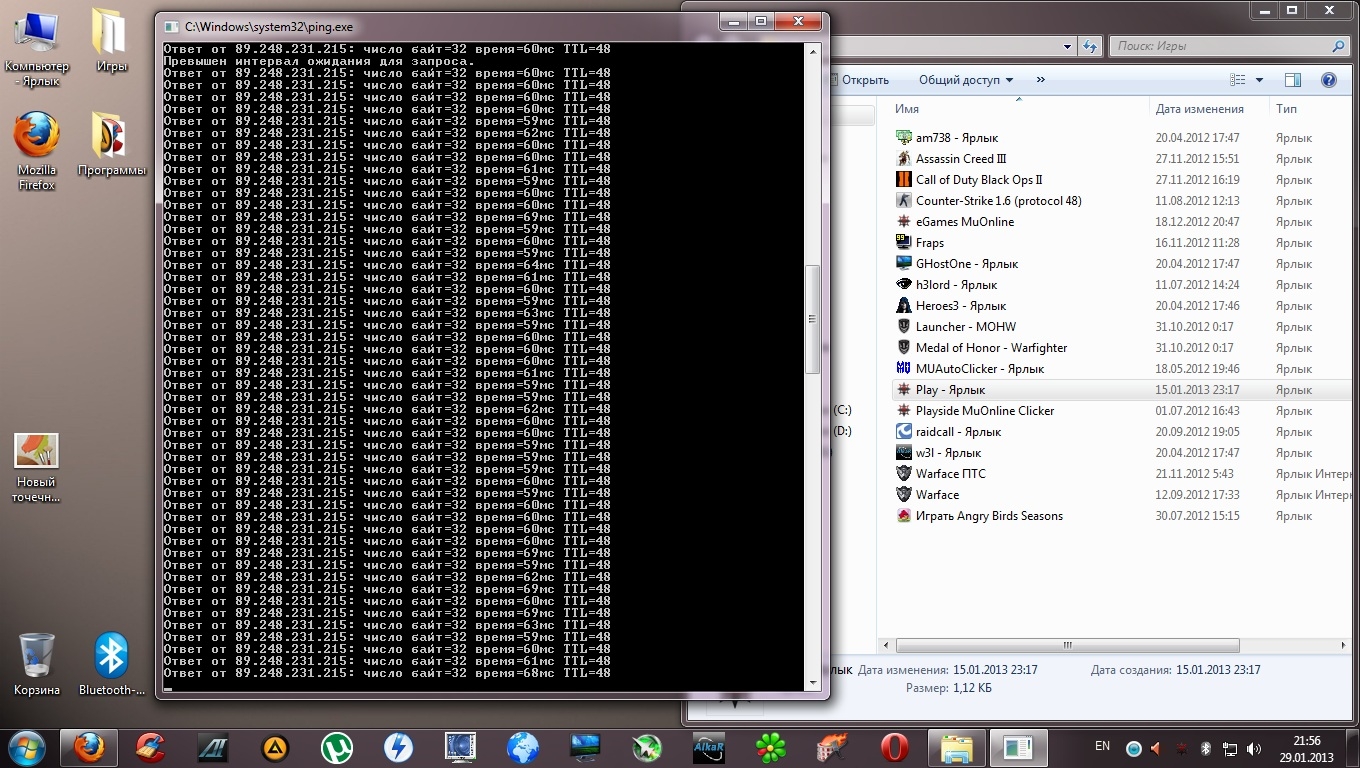
Task: Expand the toolbar overflow chevron
Action: (x=1040, y=80)
